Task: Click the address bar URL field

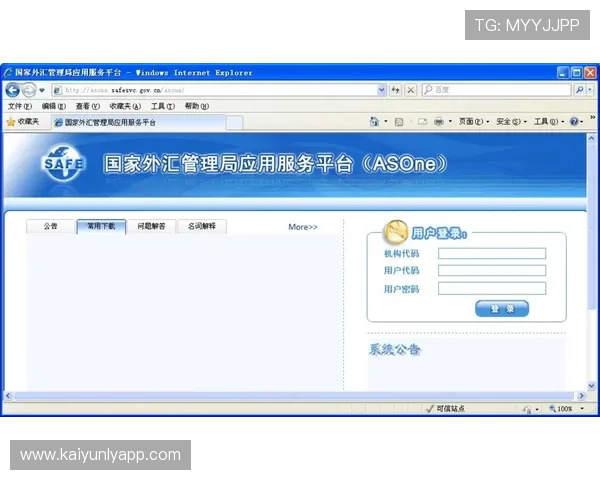Action: pos(214,90)
